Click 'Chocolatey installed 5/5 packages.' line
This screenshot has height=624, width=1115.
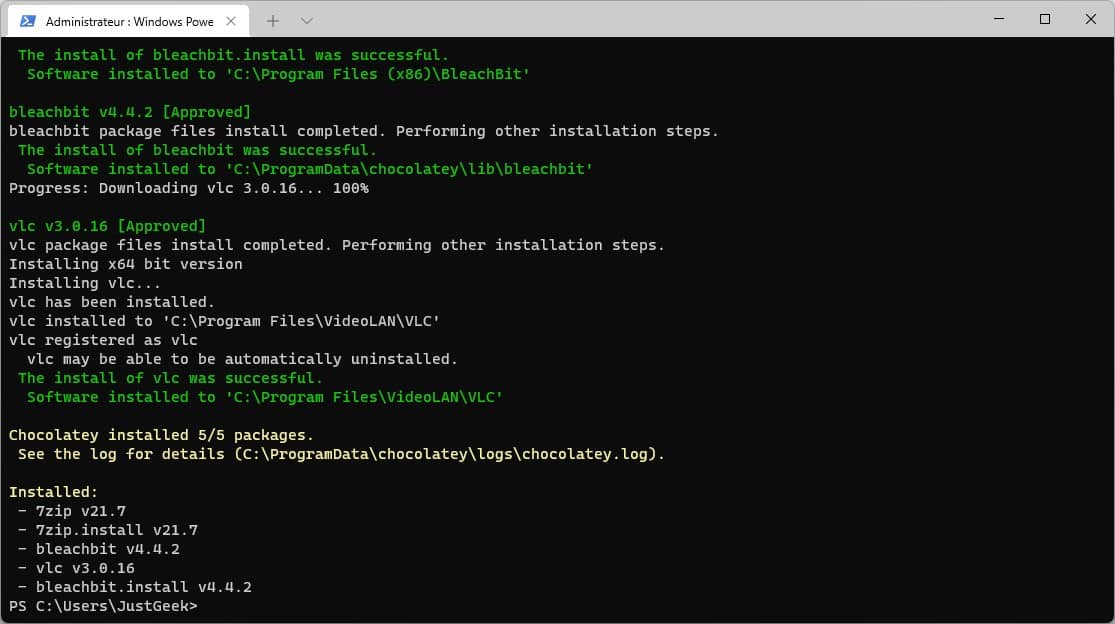[x=161, y=435]
